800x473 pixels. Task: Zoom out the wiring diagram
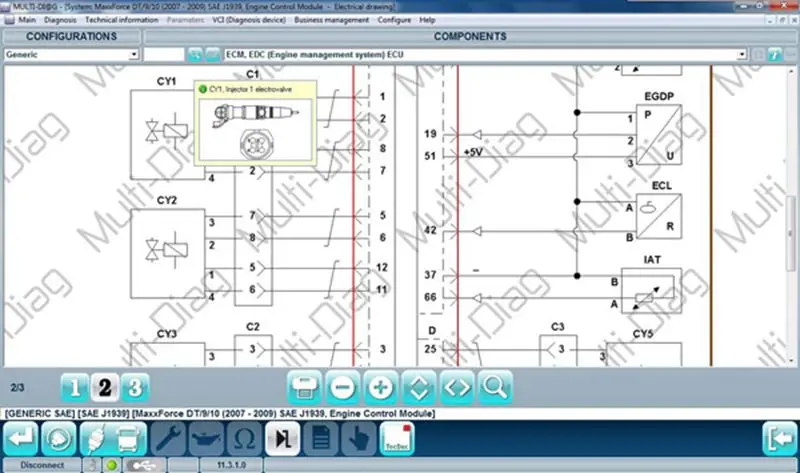[x=342, y=388]
